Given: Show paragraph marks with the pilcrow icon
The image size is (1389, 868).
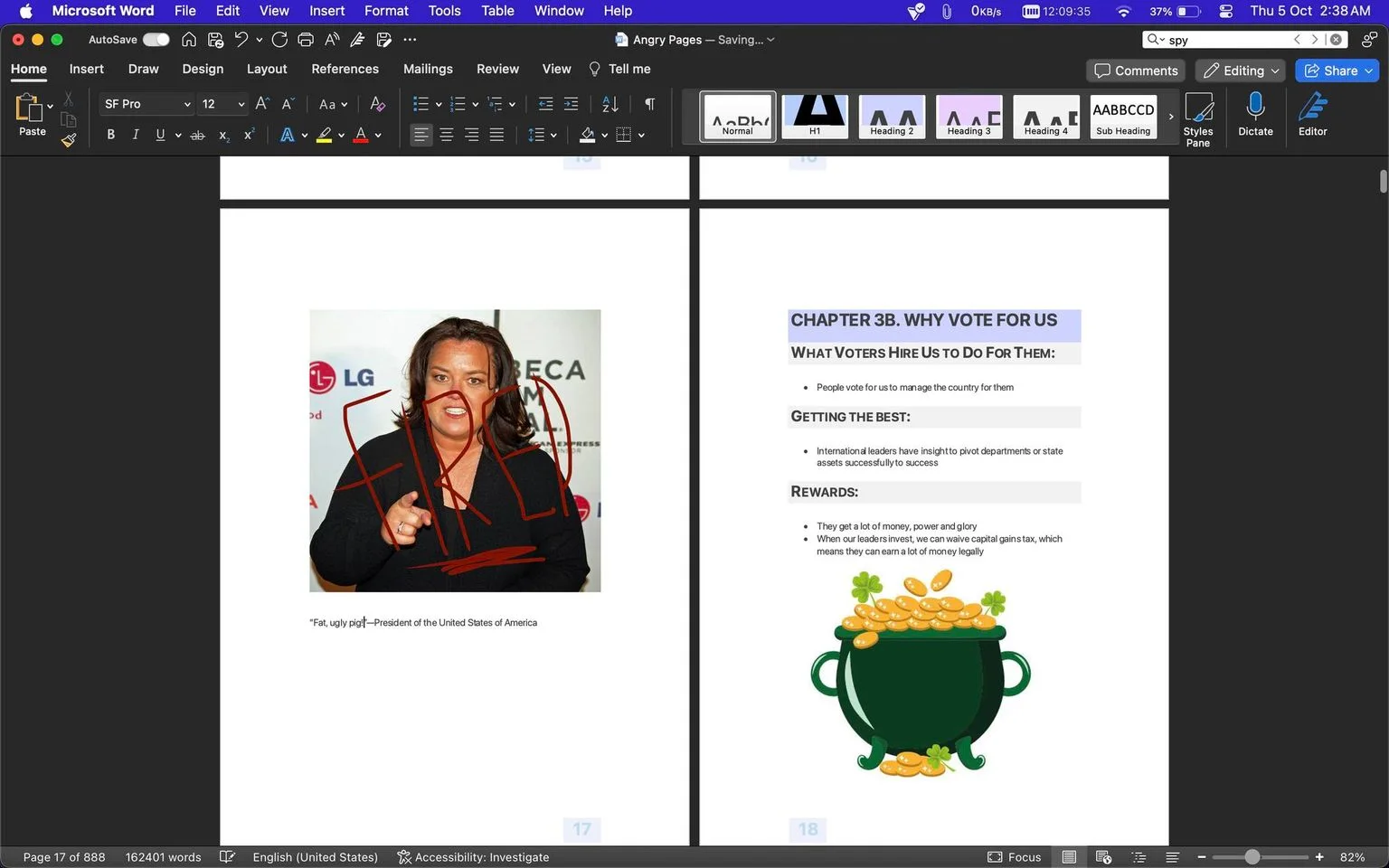Looking at the screenshot, I should (649, 104).
